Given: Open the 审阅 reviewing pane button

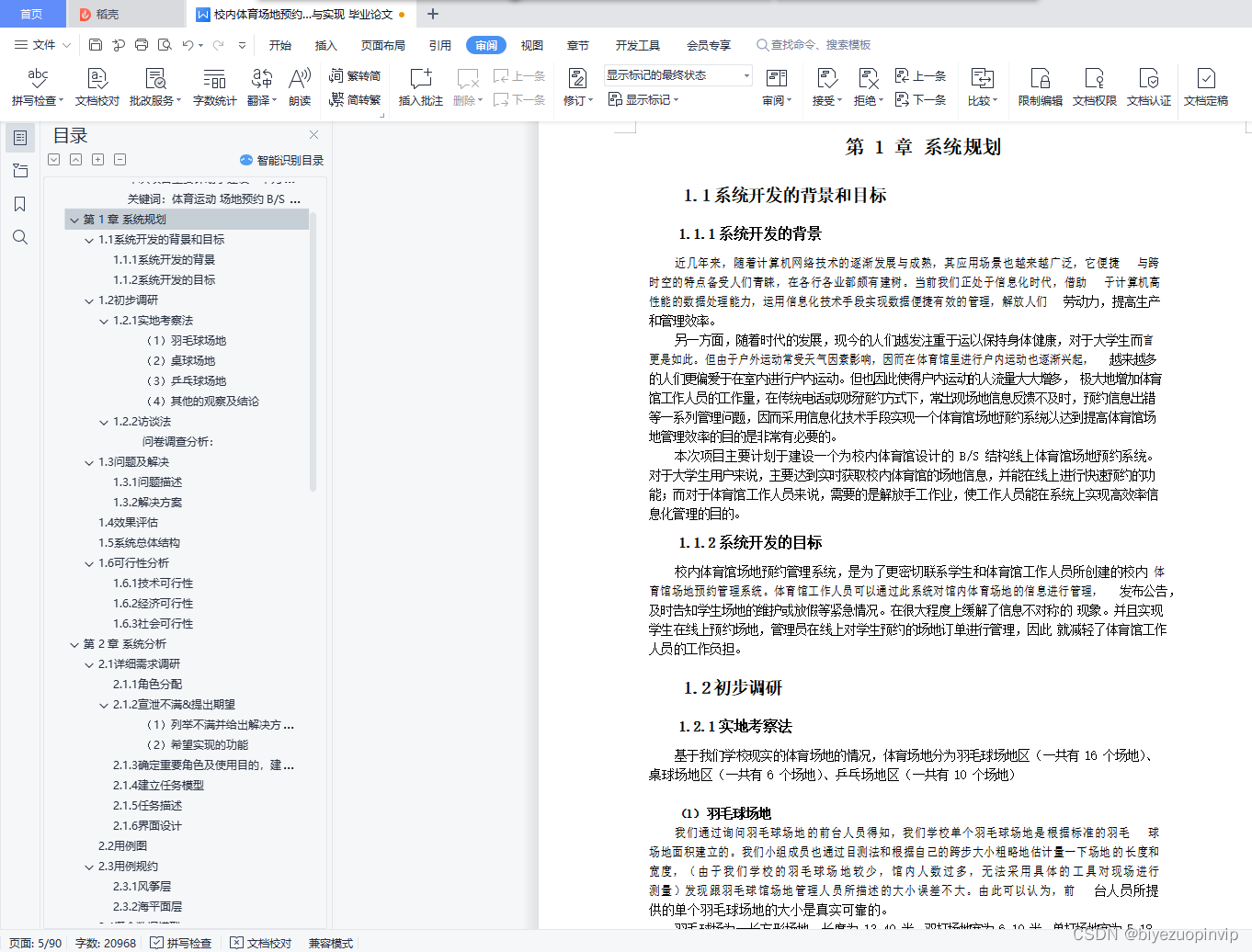Looking at the screenshot, I should [x=777, y=87].
